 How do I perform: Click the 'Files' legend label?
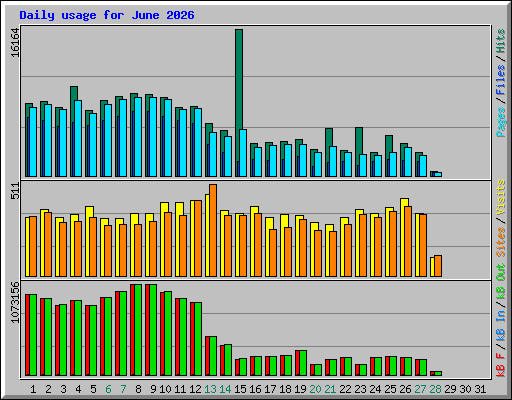[x=501, y=80]
